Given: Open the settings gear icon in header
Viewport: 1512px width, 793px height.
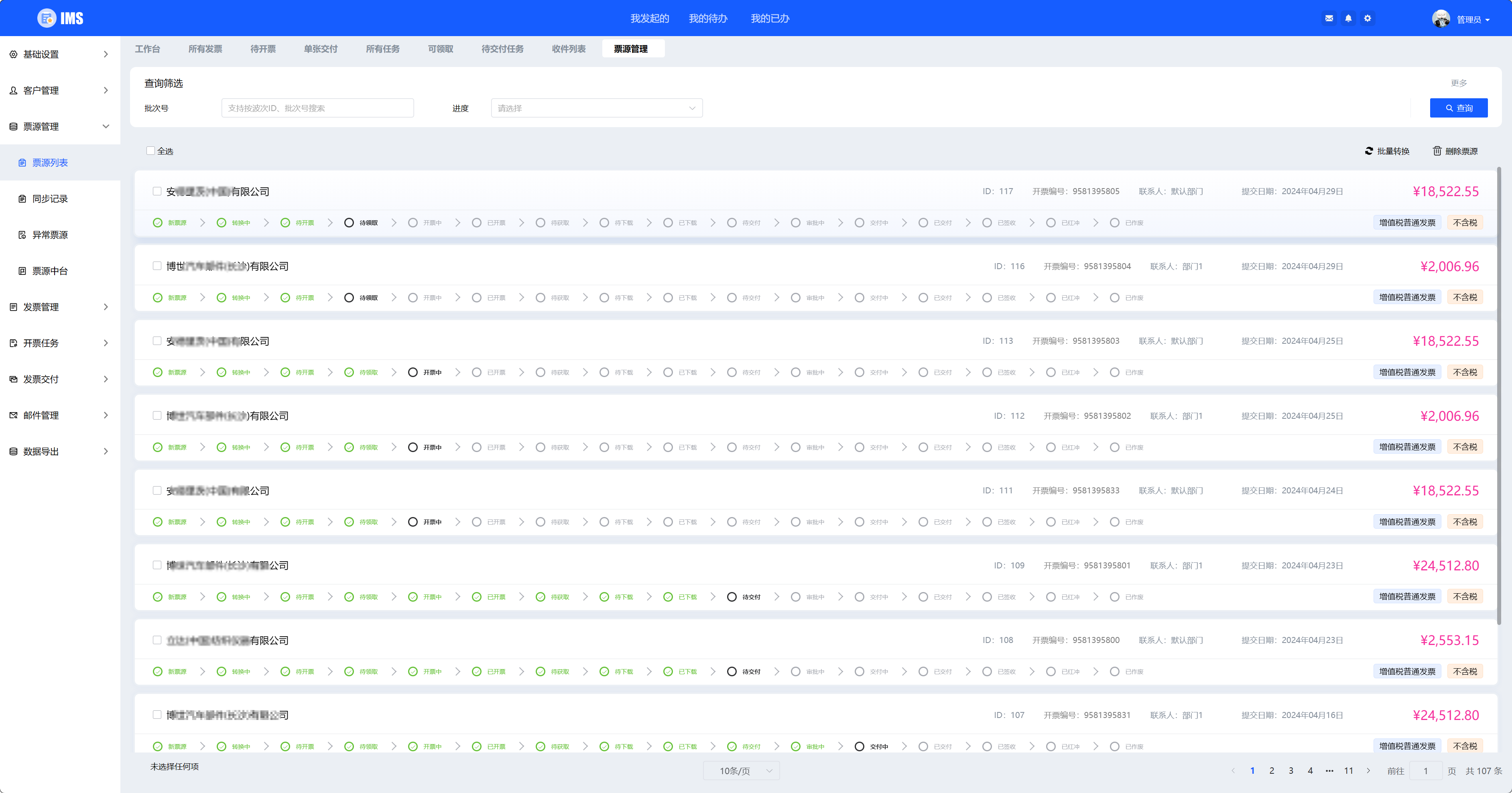Looking at the screenshot, I should 1368,18.
